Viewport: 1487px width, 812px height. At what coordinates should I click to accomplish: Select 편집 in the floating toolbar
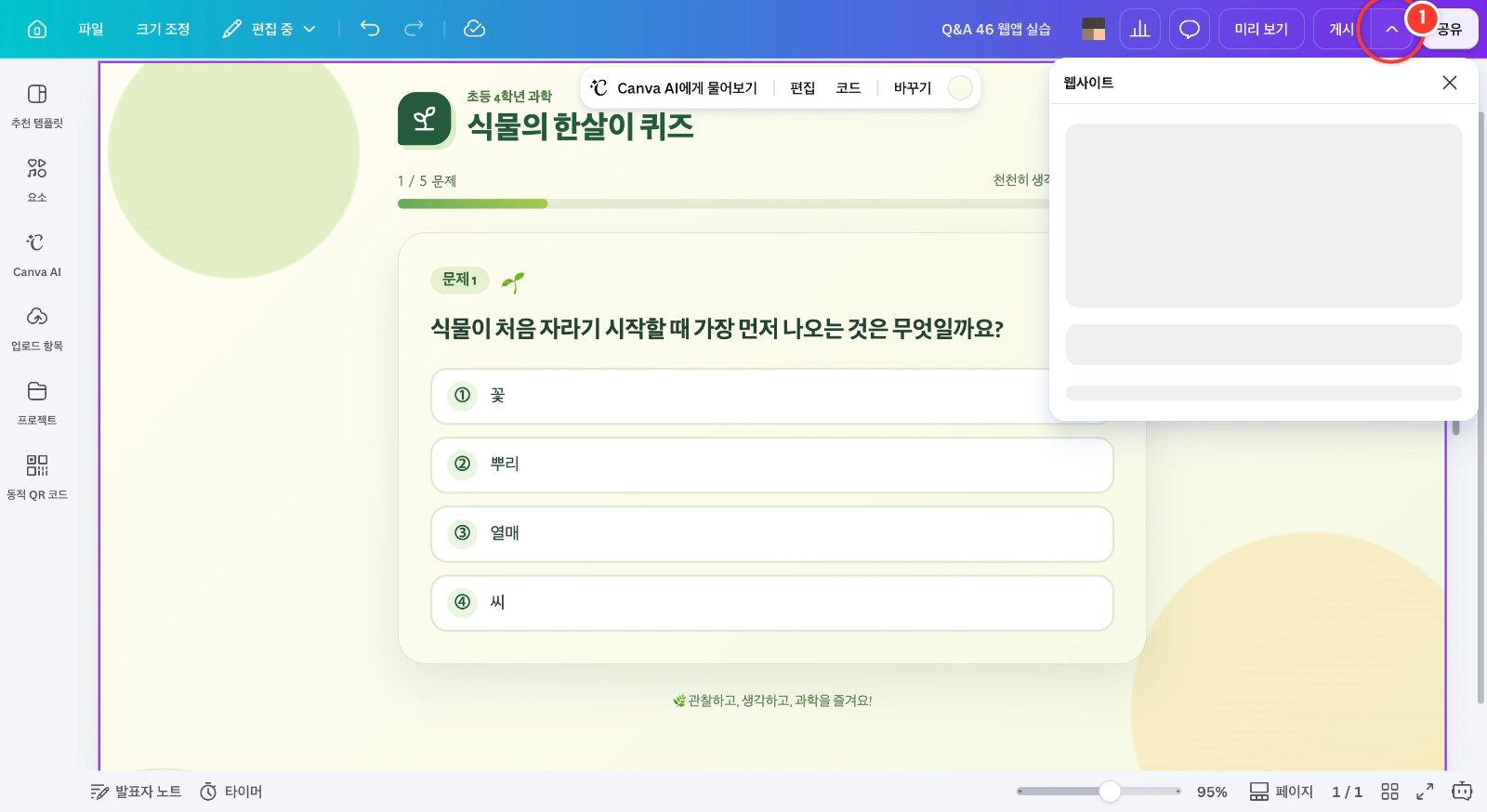[802, 87]
